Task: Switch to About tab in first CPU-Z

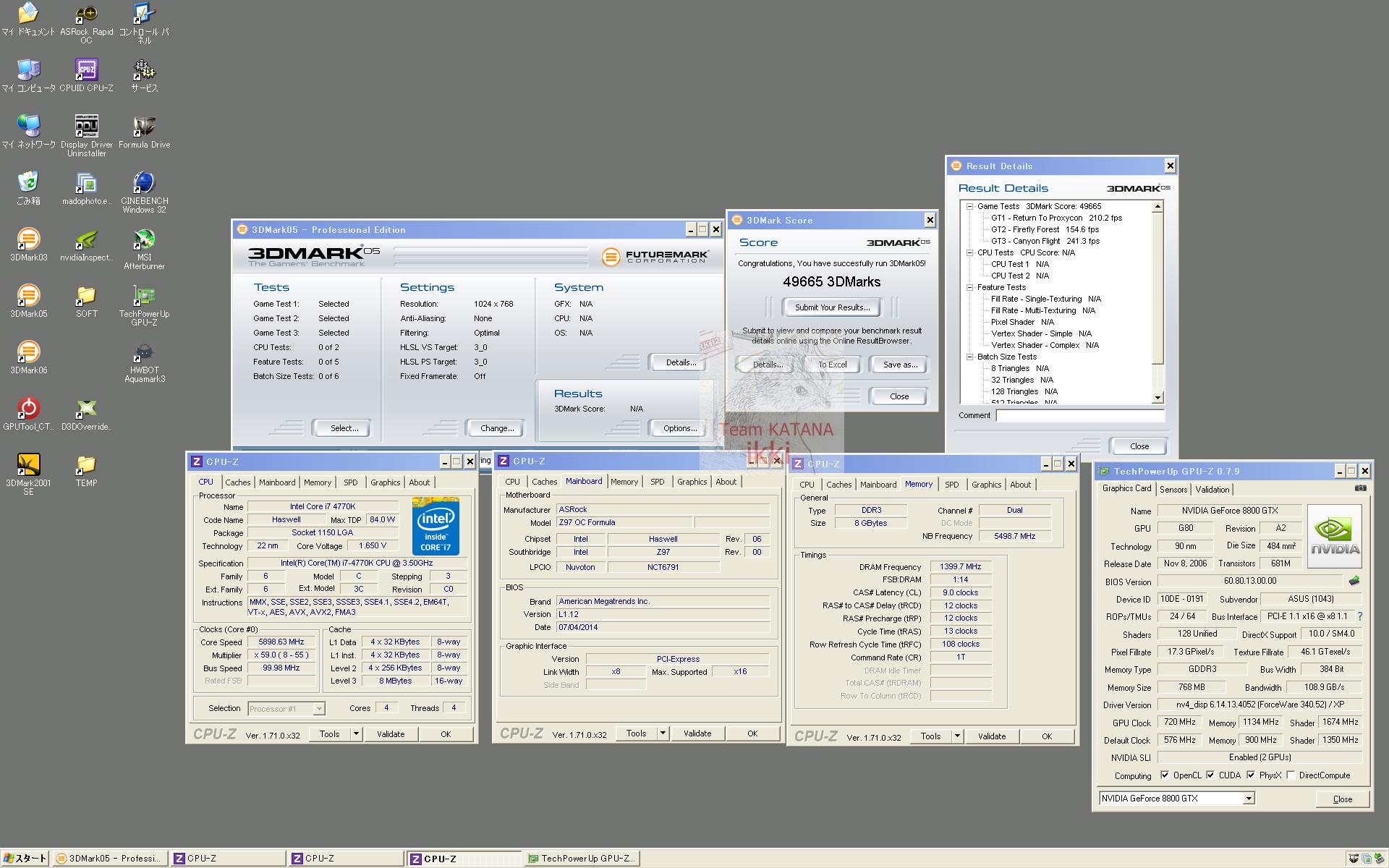Action: 419,482
